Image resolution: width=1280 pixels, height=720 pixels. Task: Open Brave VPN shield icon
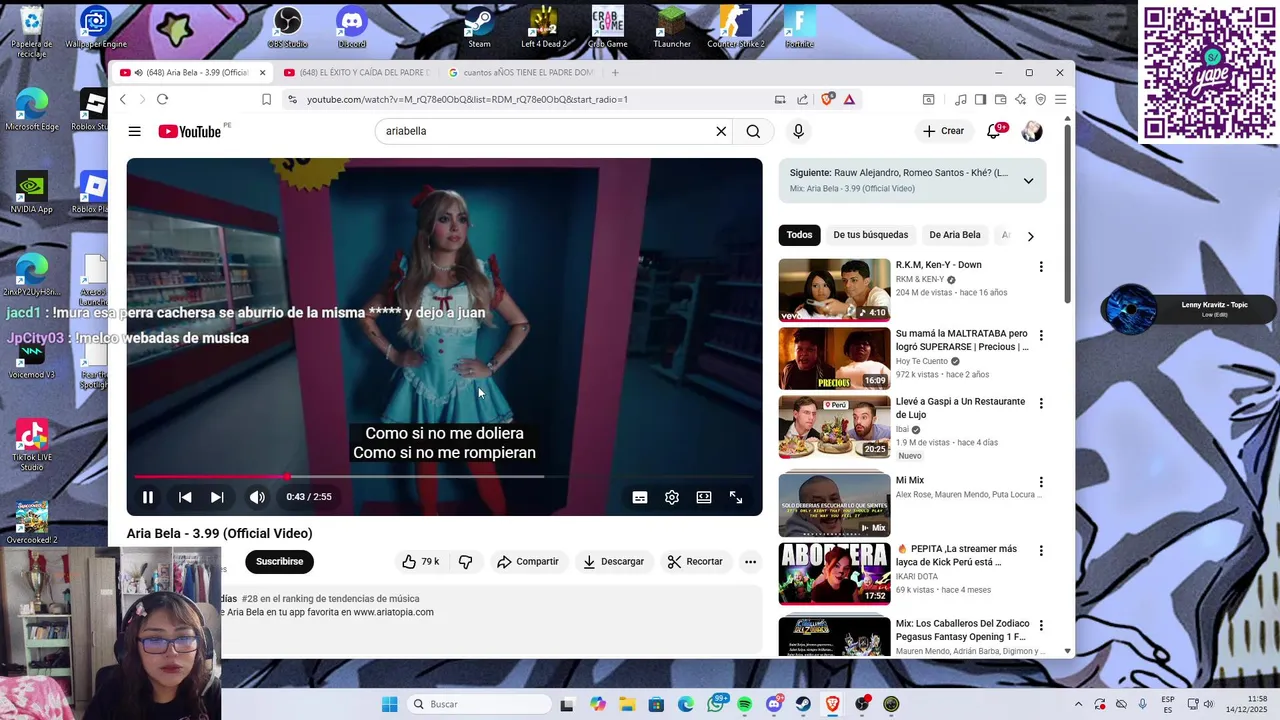pyautogui.click(x=1041, y=99)
